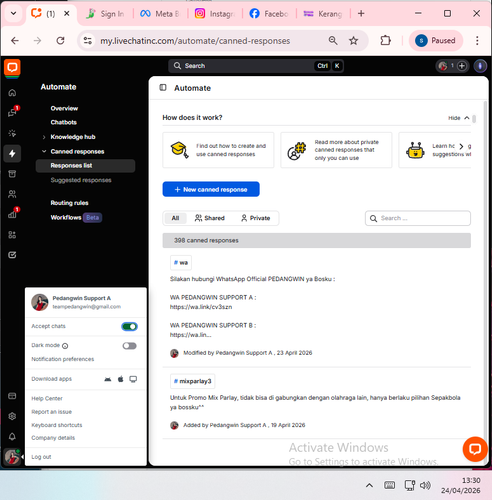Open the Reports chart icon with a badge

tap(12, 214)
